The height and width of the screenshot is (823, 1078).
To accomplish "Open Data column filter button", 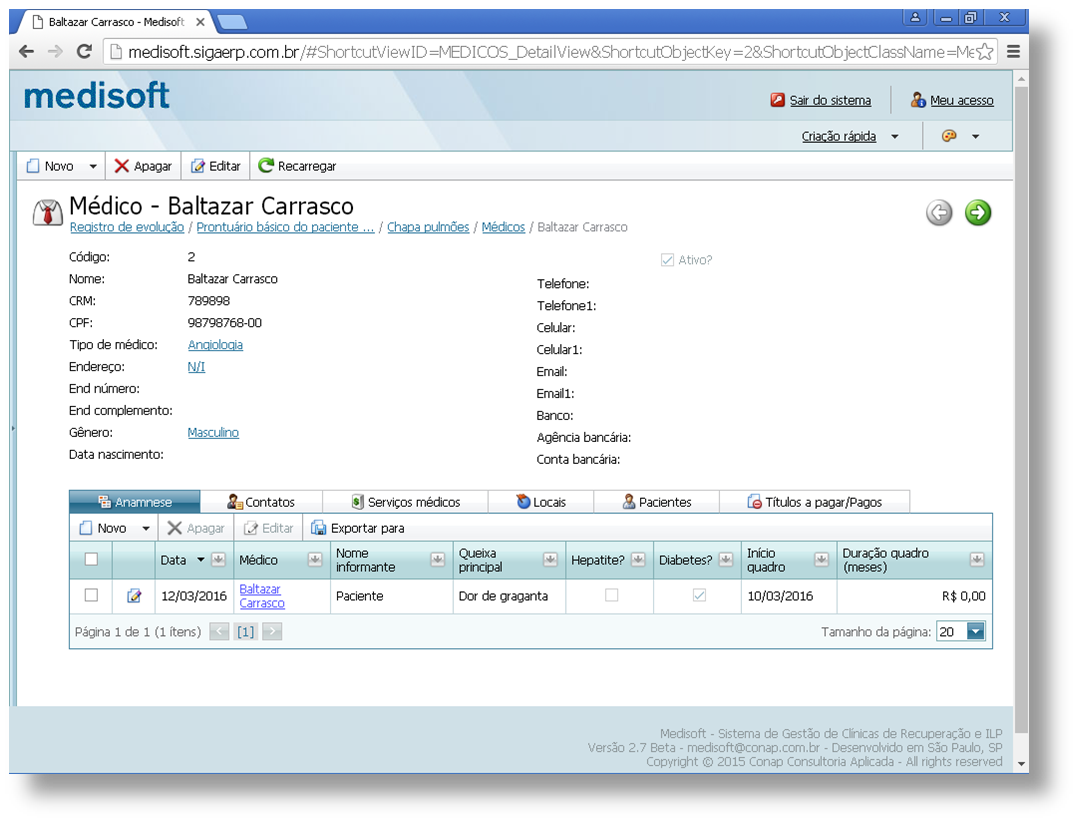I will point(218,560).
